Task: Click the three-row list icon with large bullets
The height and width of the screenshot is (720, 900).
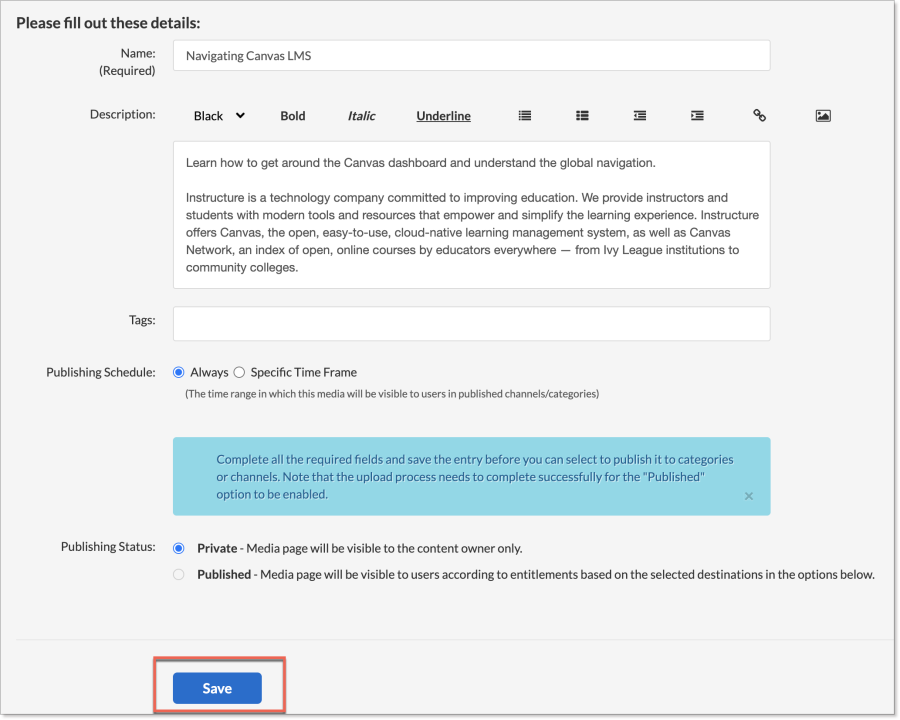Action: tap(582, 116)
